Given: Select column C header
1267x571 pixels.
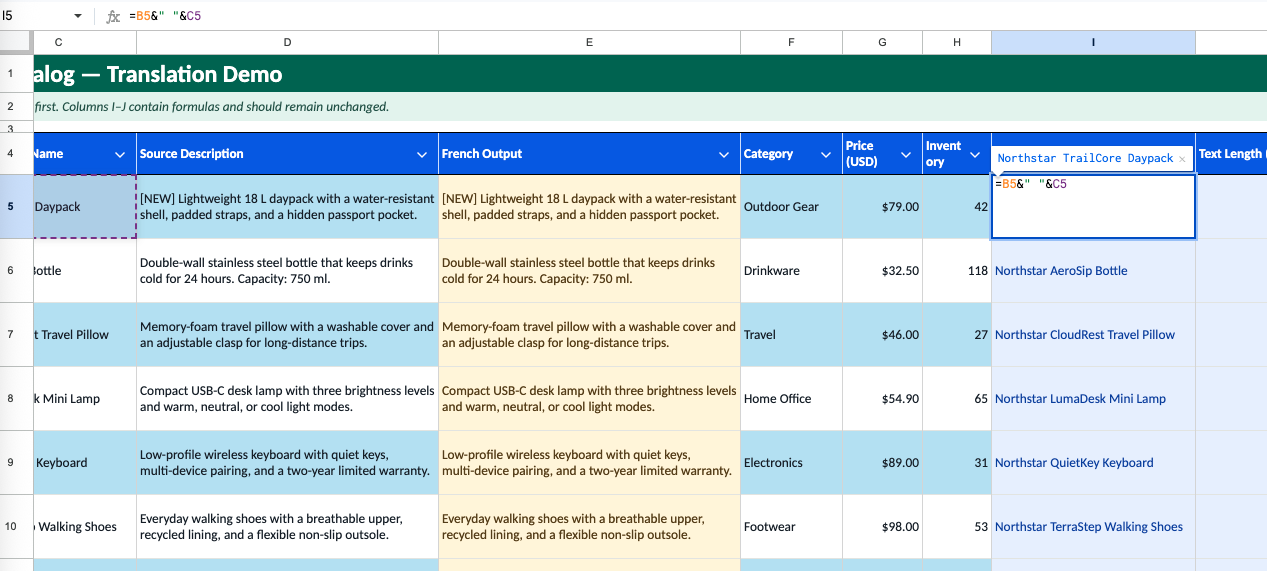Looking at the screenshot, I should [x=85, y=42].
